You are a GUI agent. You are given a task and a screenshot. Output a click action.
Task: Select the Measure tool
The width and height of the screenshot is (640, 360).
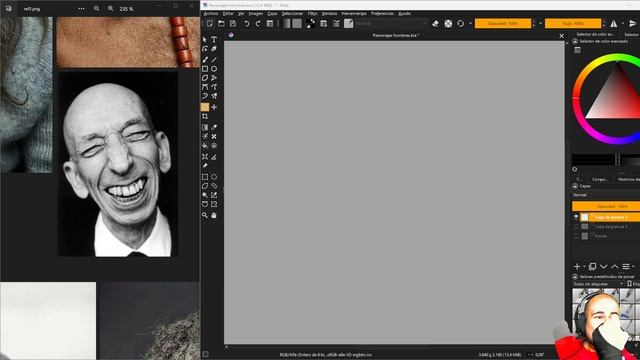pos(214,157)
